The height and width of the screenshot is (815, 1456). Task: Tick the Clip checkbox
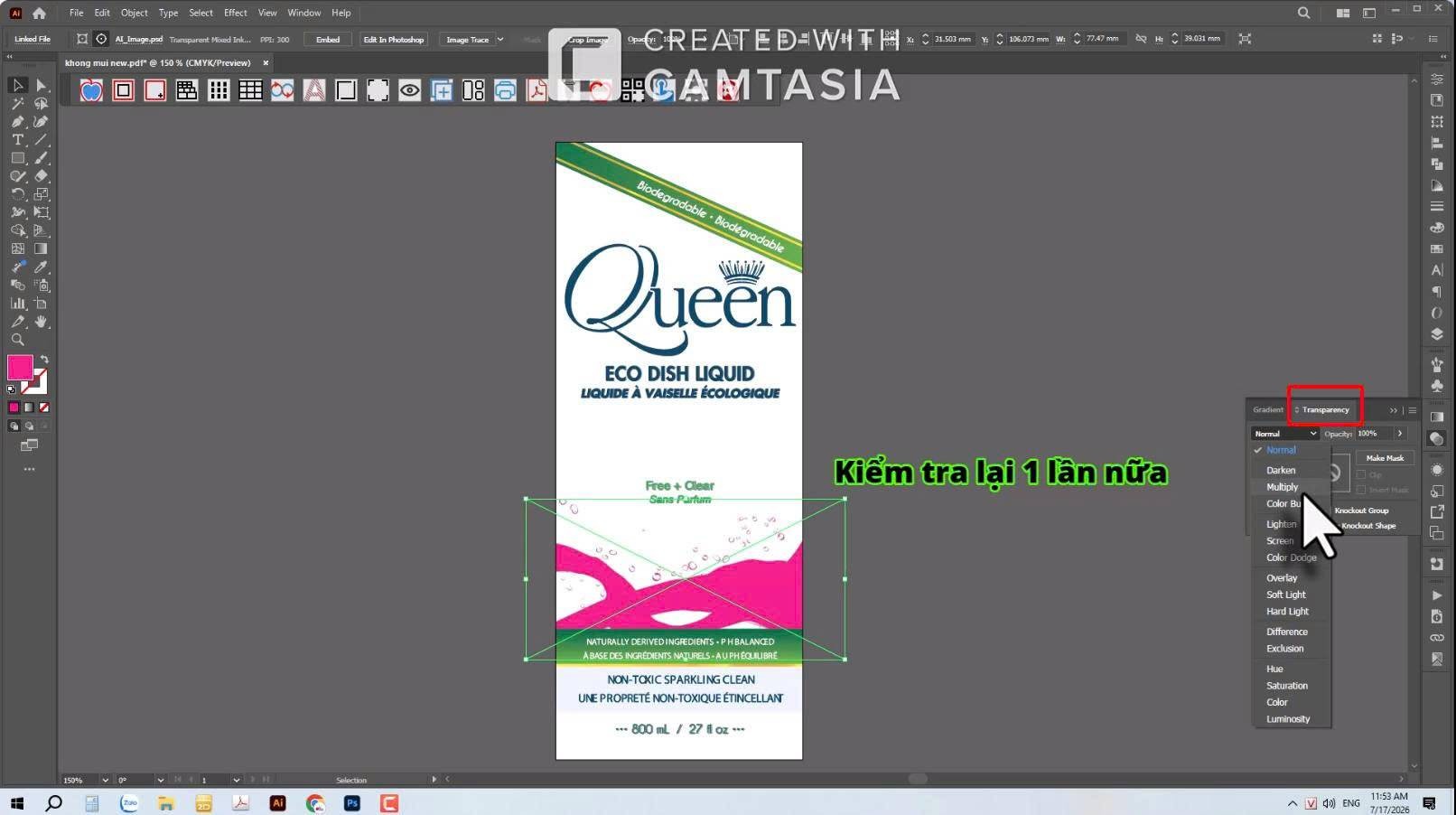tap(1361, 474)
